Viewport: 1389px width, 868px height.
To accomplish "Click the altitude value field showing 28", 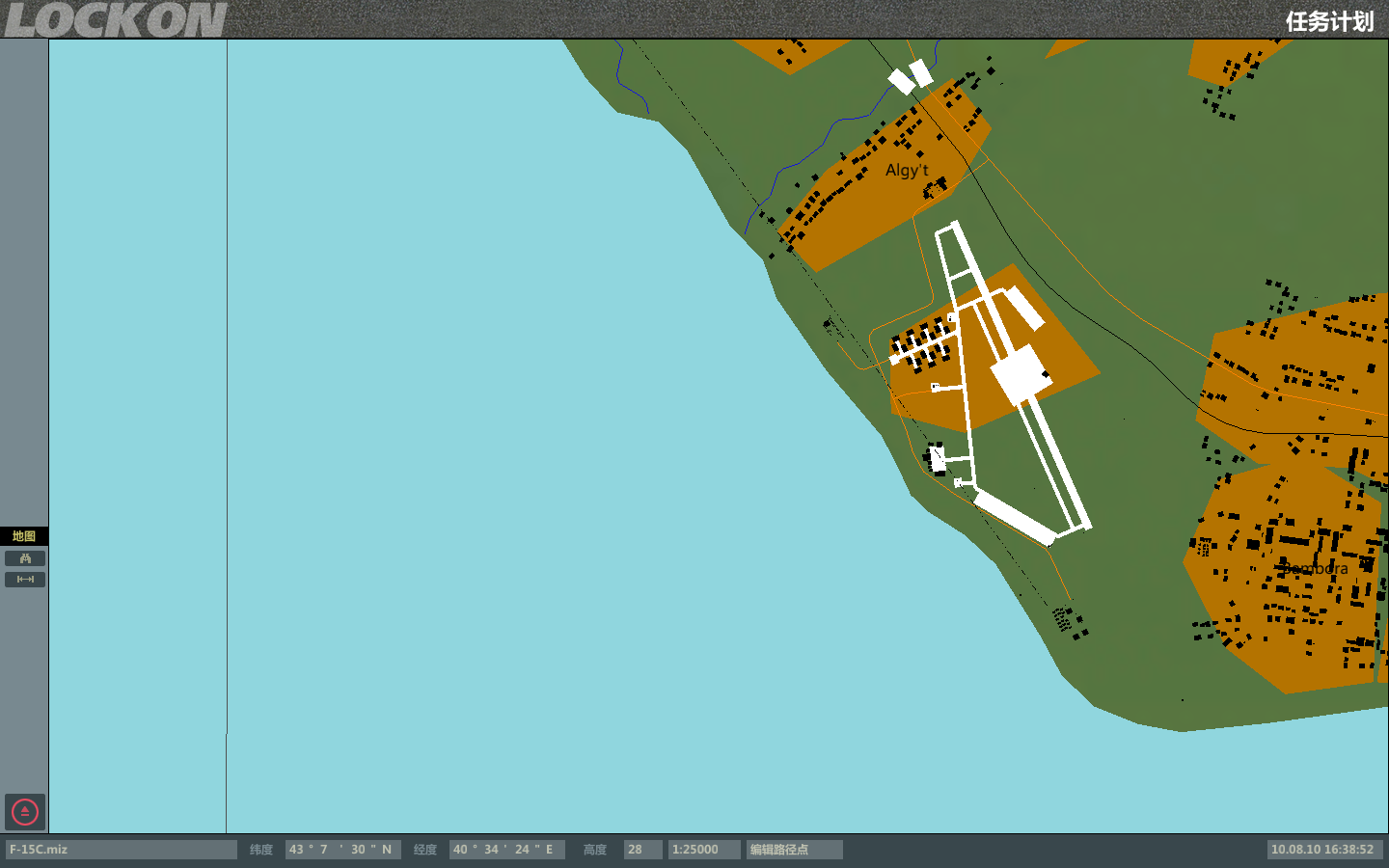I will point(642,850).
